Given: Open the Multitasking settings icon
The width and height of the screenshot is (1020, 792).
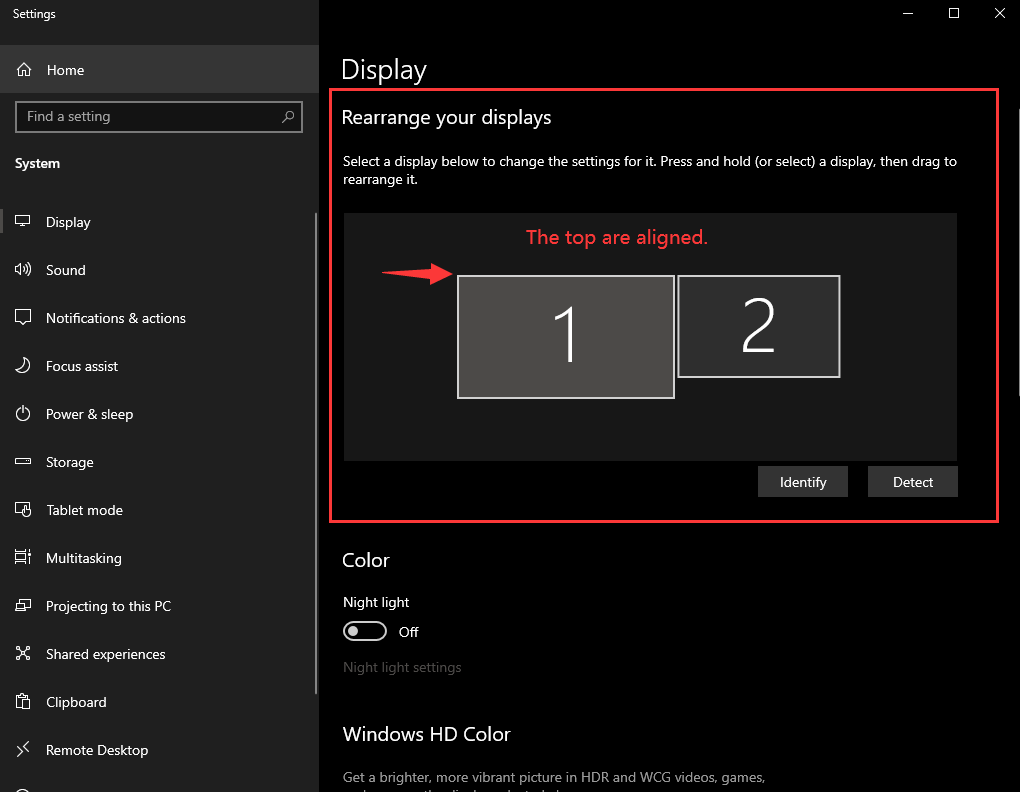Looking at the screenshot, I should [22, 558].
